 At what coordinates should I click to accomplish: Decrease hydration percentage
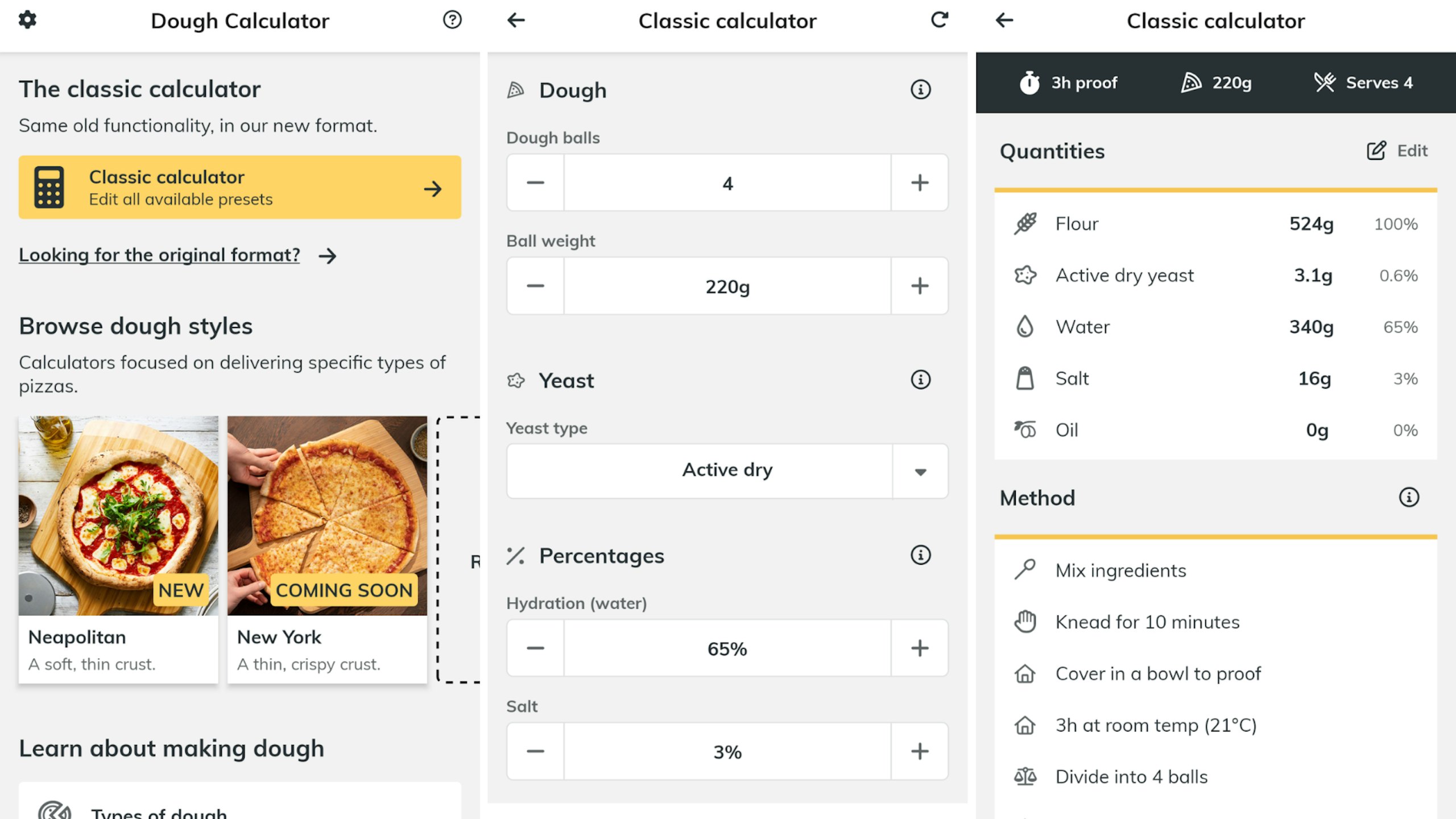[535, 648]
